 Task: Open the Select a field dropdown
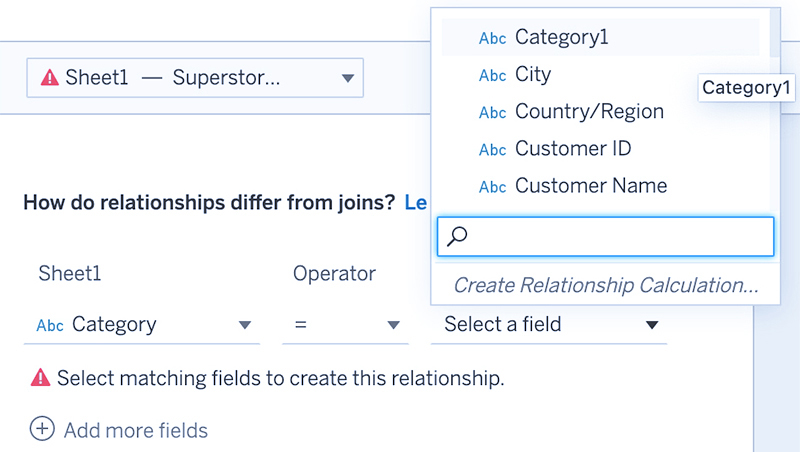(x=549, y=325)
